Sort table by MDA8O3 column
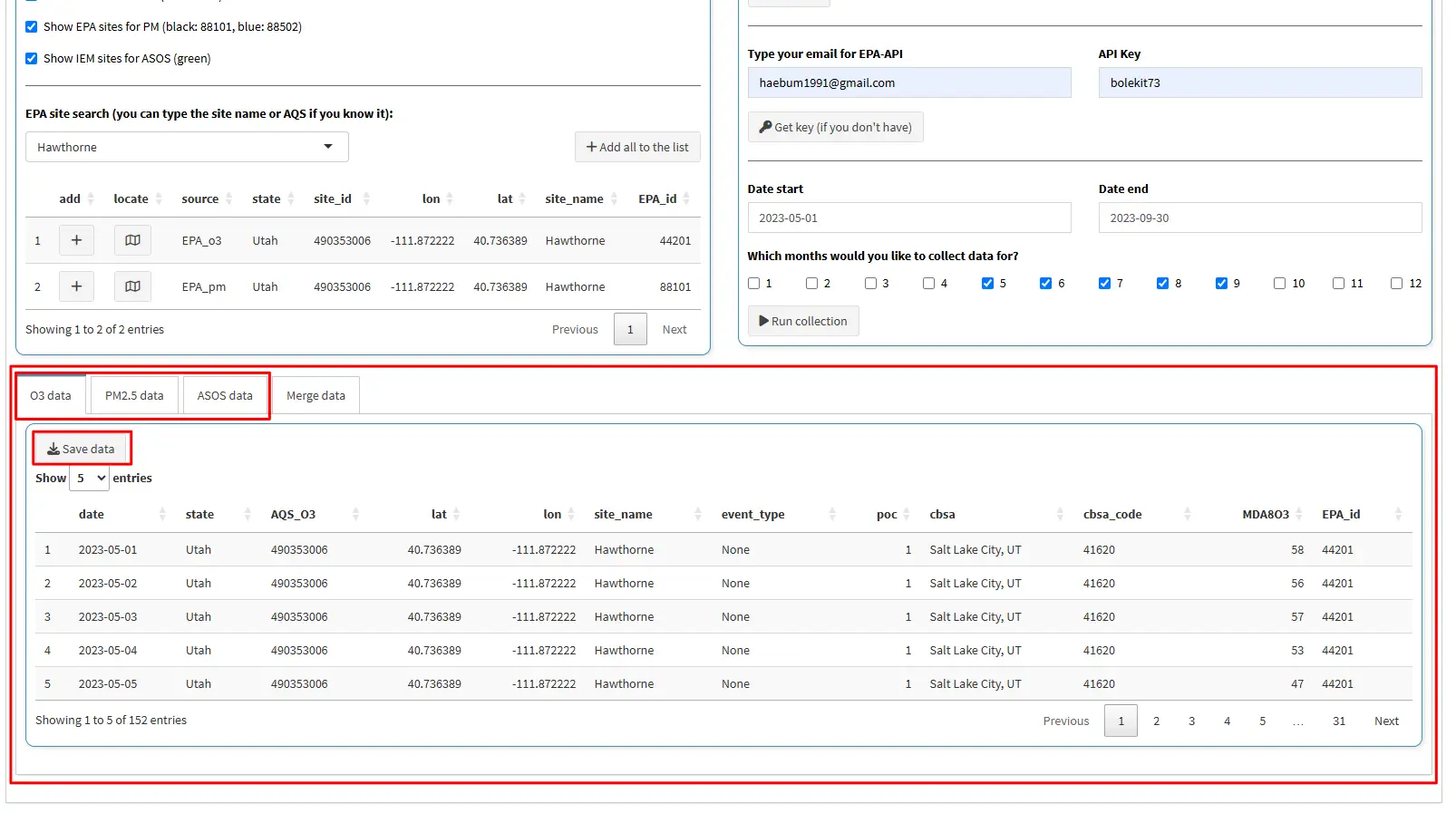The width and height of the screenshot is (1456, 813). [x=1266, y=514]
